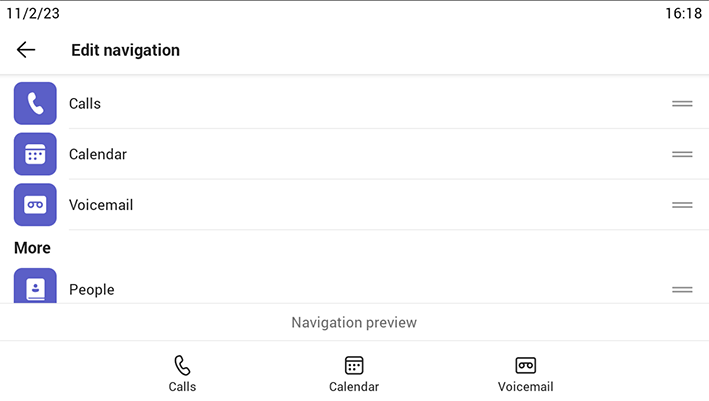Tap the People reorder handle
Viewport: 709px width, 401px height.
coord(682,290)
